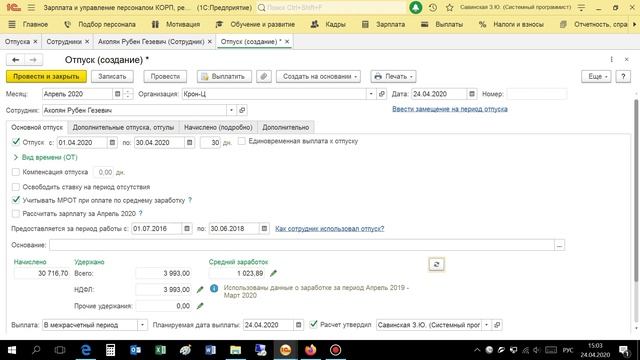
Task: Go back with the left arrow button
Action: (x=16, y=60)
